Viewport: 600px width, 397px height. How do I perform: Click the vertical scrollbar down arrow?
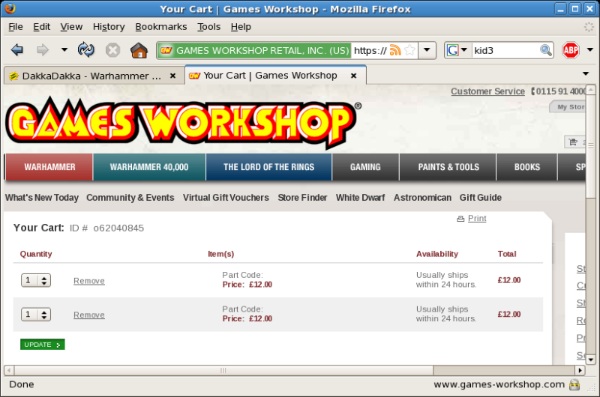[x=591, y=359]
